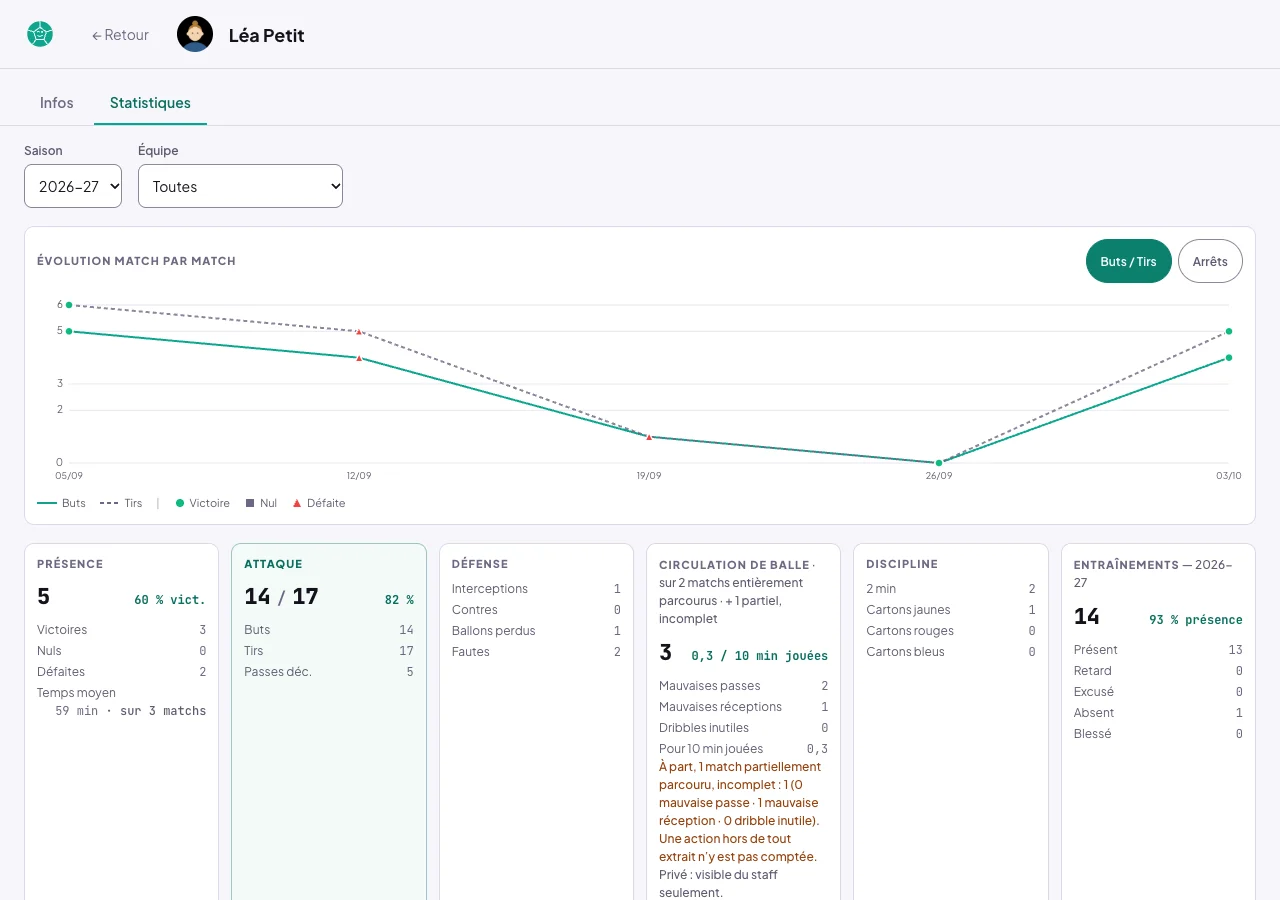Click the "0,3 / 10 min jouées" value

pyautogui.click(x=760, y=656)
